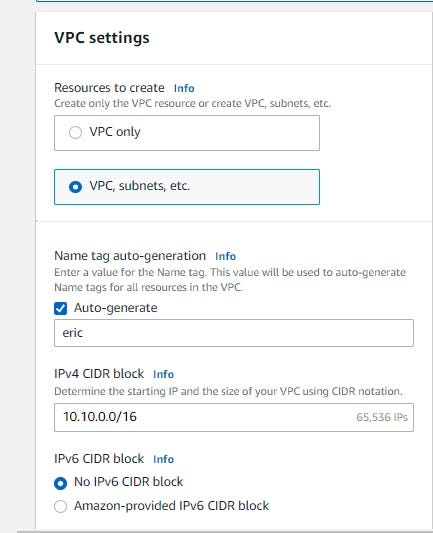This screenshot has width=433, height=533.
Task: Choose the VPC, subnets, etc. radio button
Action: click(x=75, y=187)
